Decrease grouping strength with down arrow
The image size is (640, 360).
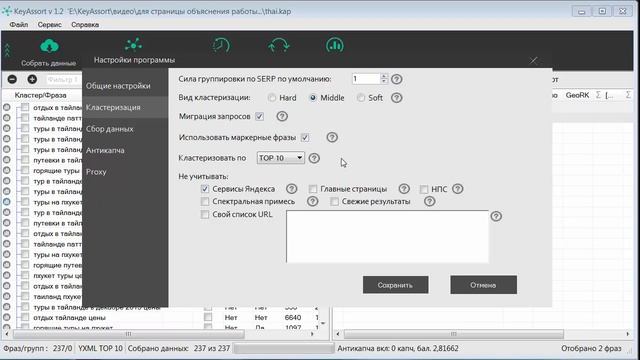(384, 82)
